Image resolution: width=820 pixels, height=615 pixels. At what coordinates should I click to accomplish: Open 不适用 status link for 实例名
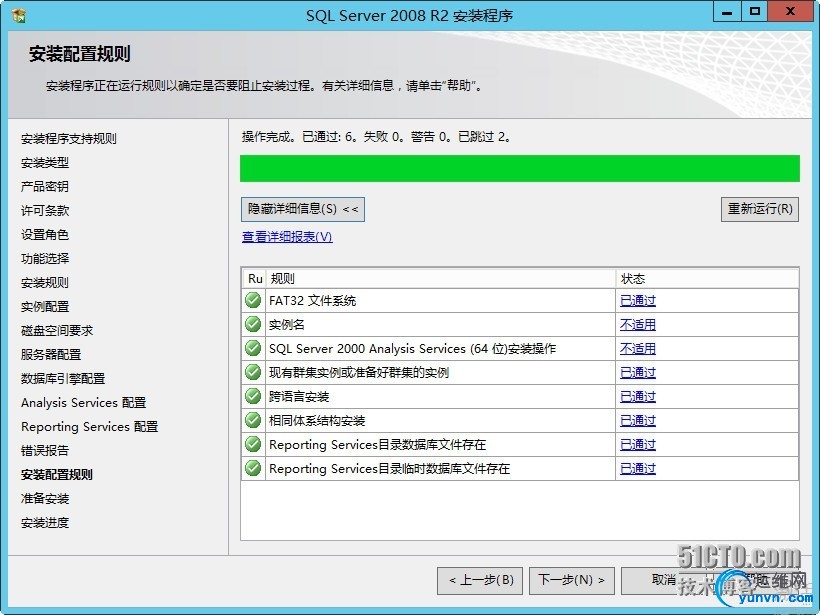pos(637,325)
